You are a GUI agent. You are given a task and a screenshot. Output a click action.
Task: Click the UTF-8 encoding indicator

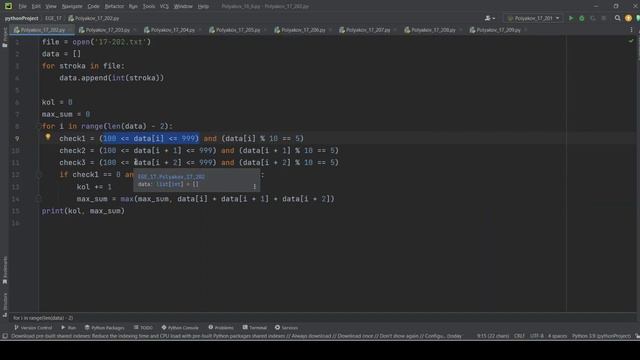[x=537, y=336]
